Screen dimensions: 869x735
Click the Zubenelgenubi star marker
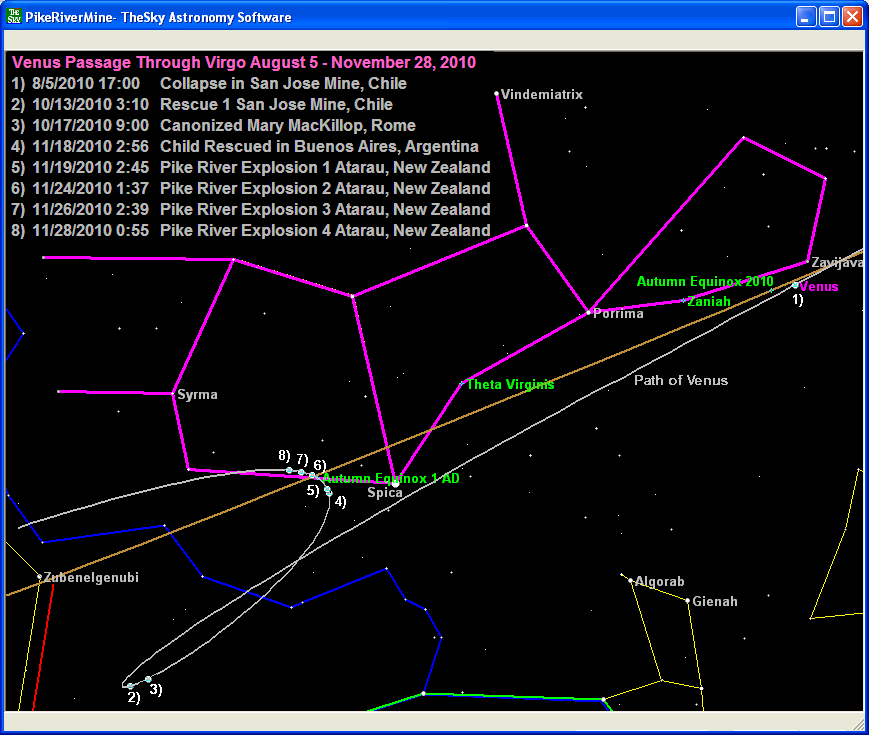tap(40, 577)
